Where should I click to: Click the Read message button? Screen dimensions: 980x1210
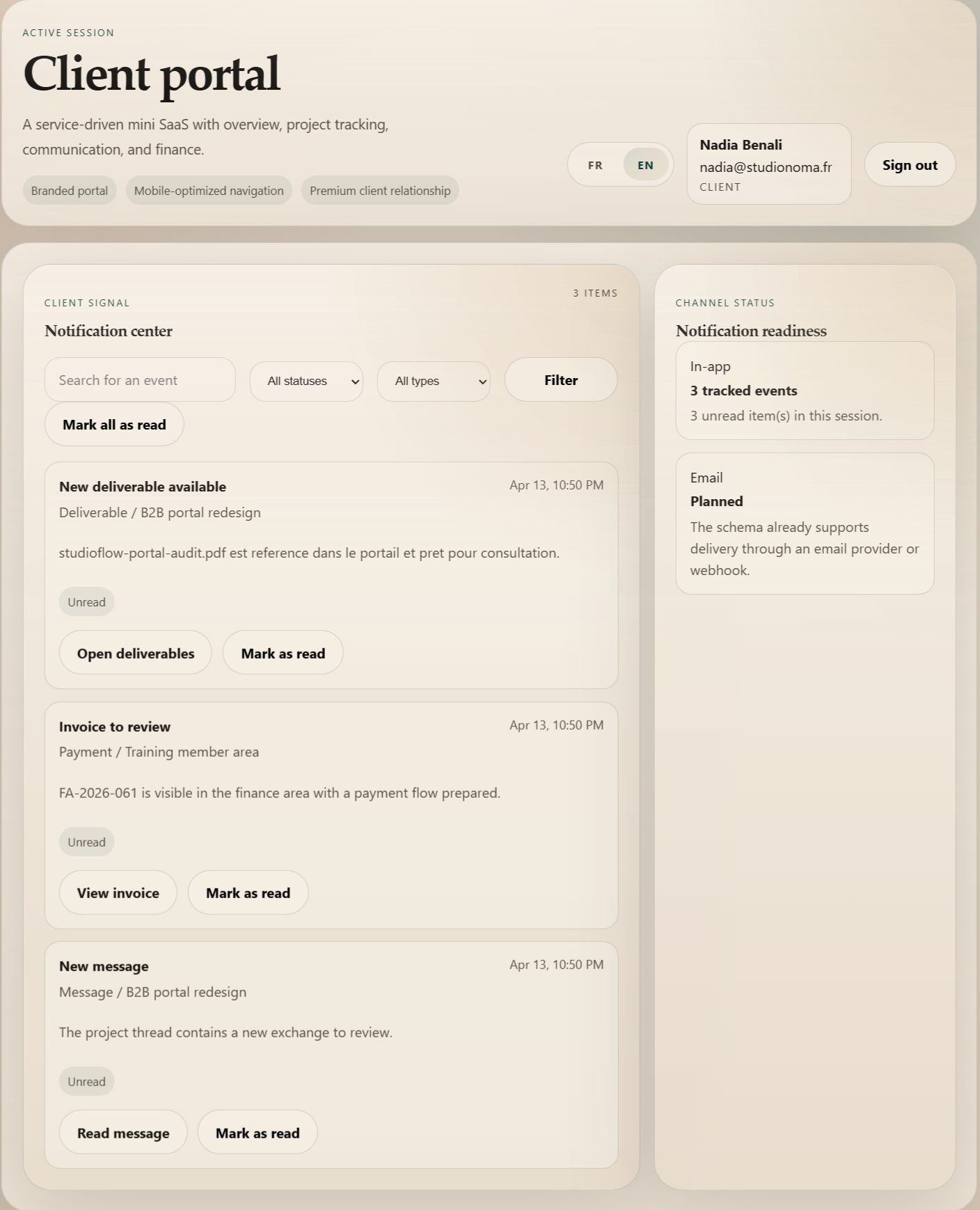[x=123, y=1133]
